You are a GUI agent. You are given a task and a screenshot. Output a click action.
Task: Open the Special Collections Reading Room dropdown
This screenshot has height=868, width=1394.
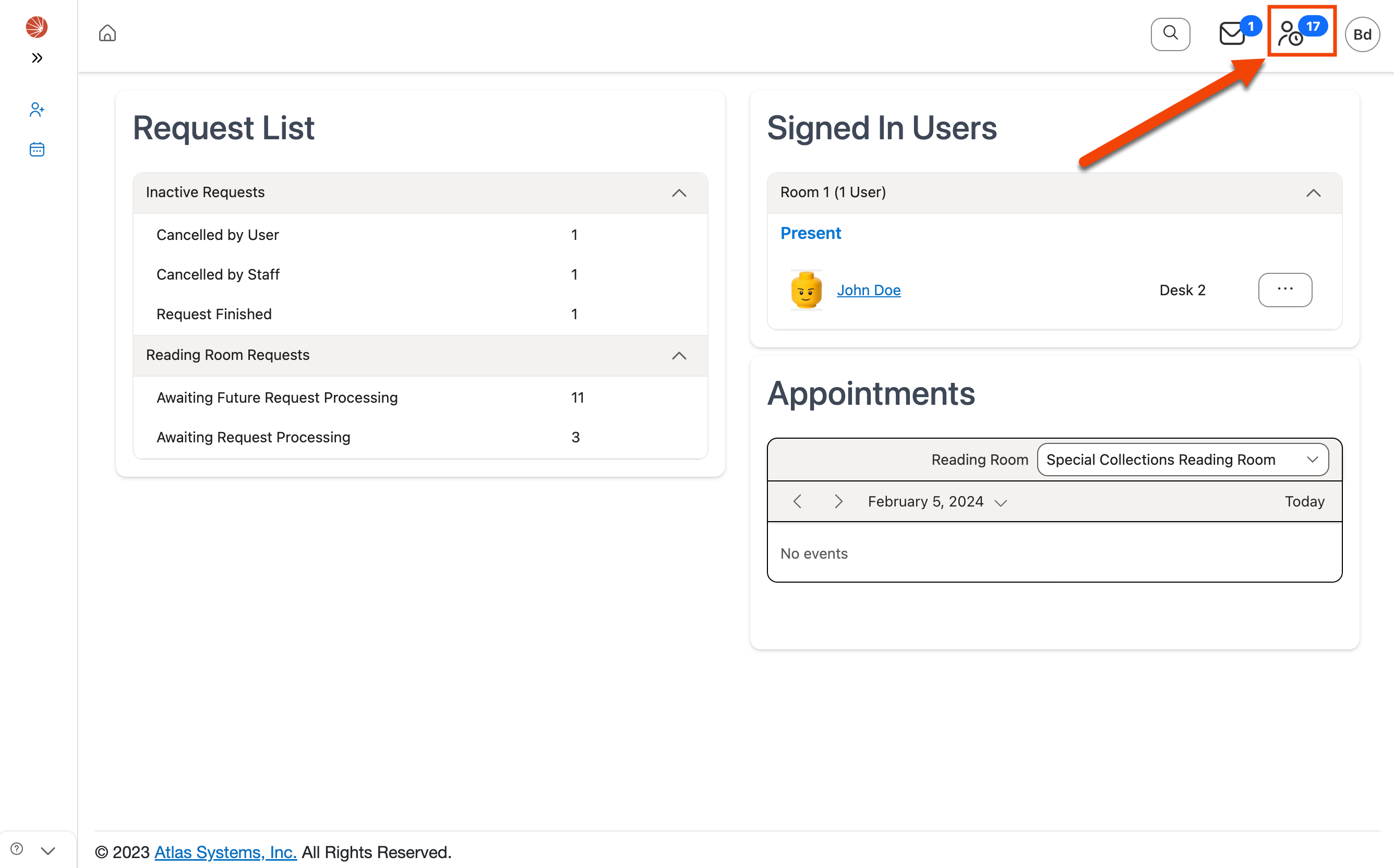point(1182,459)
